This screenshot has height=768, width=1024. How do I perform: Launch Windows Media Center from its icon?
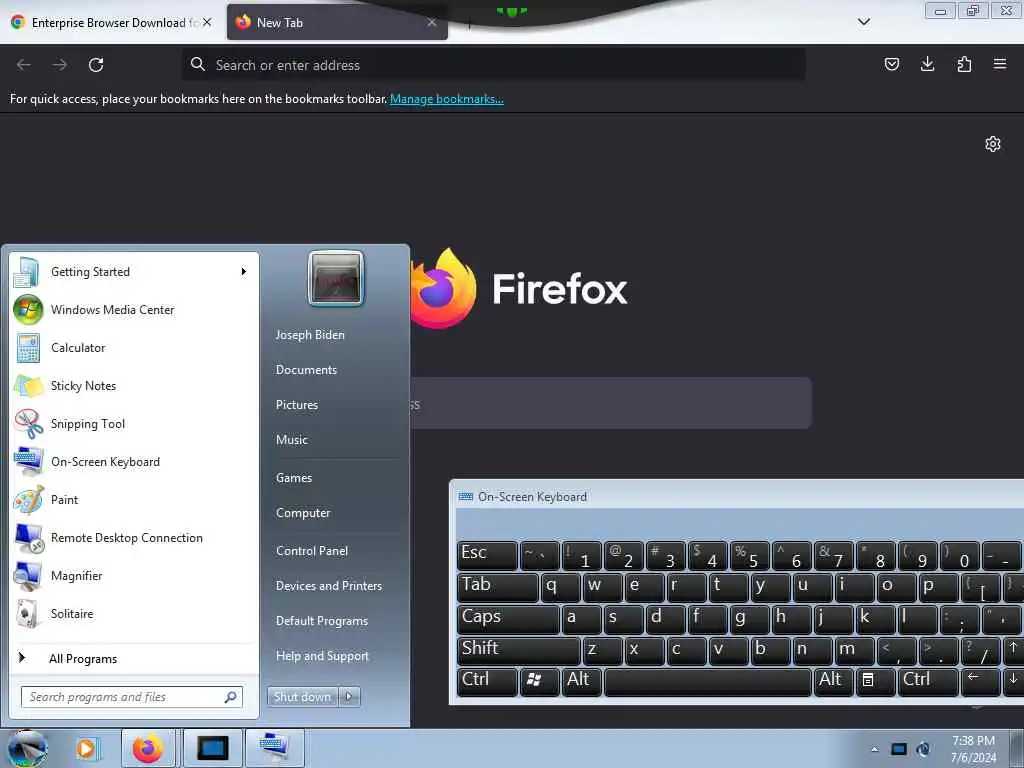(28, 310)
